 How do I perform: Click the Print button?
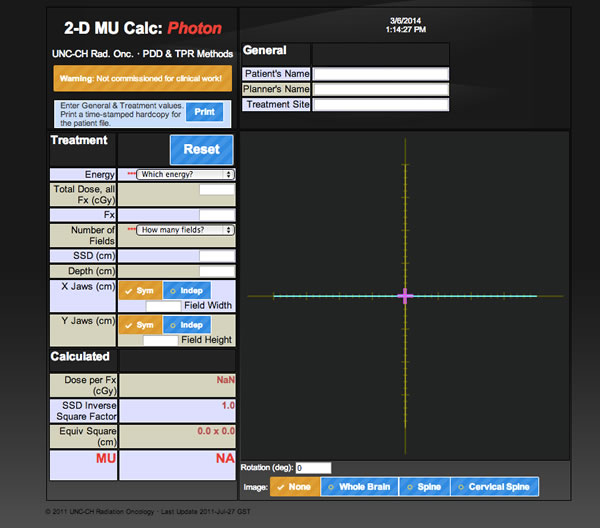pos(204,112)
